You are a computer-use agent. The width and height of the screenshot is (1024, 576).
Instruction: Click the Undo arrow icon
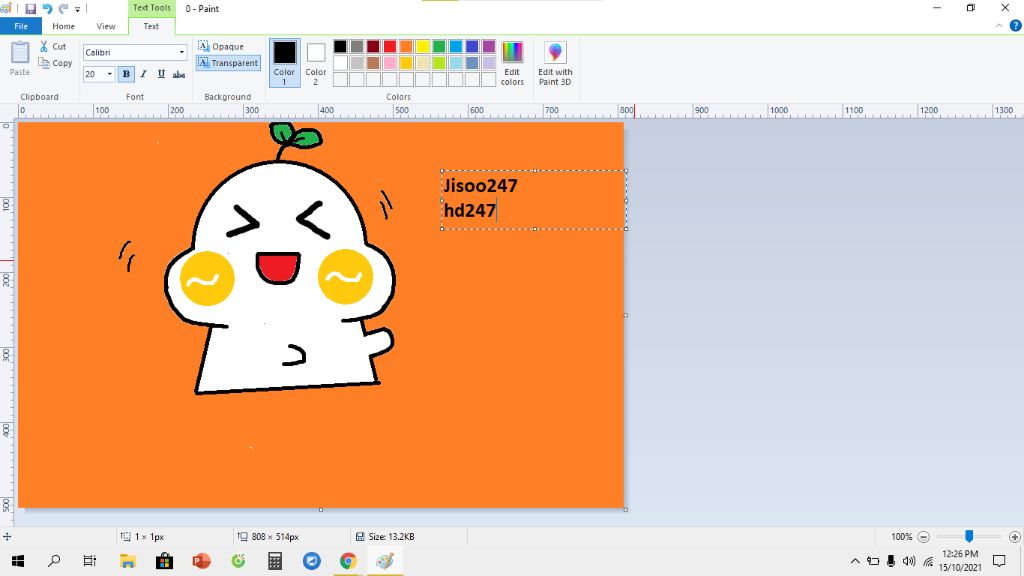click(x=47, y=8)
